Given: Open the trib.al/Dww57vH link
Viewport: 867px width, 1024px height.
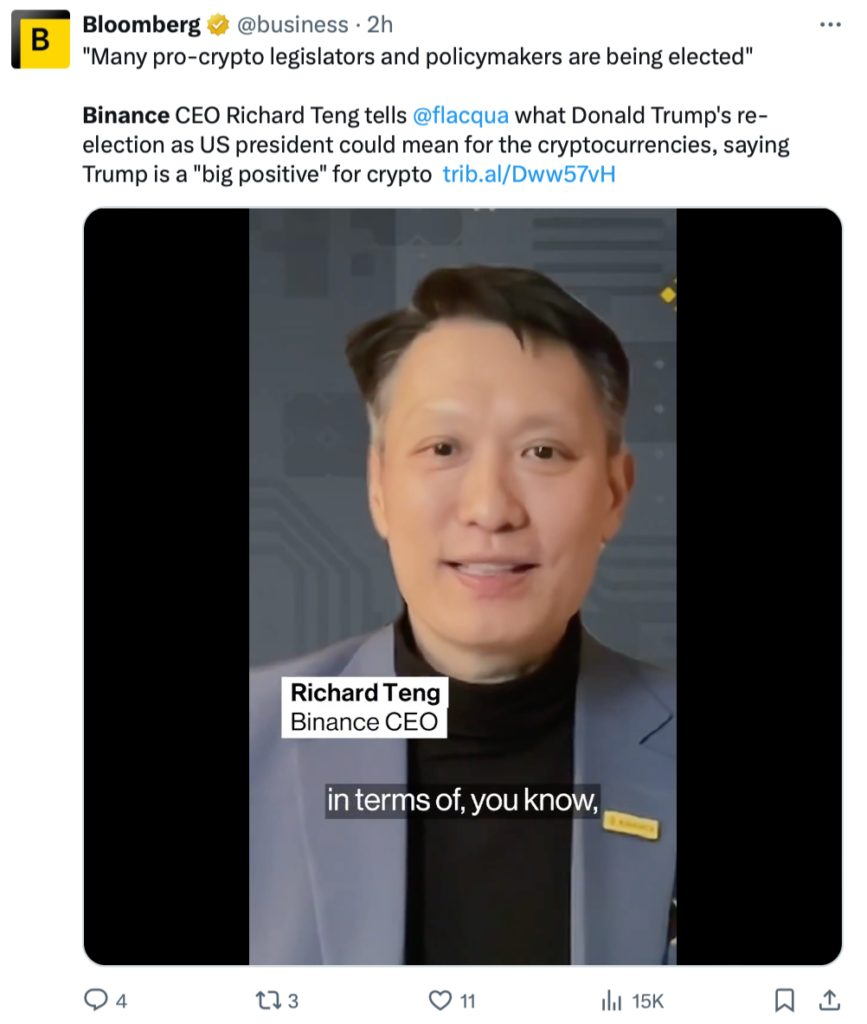Looking at the screenshot, I should 528,175.
